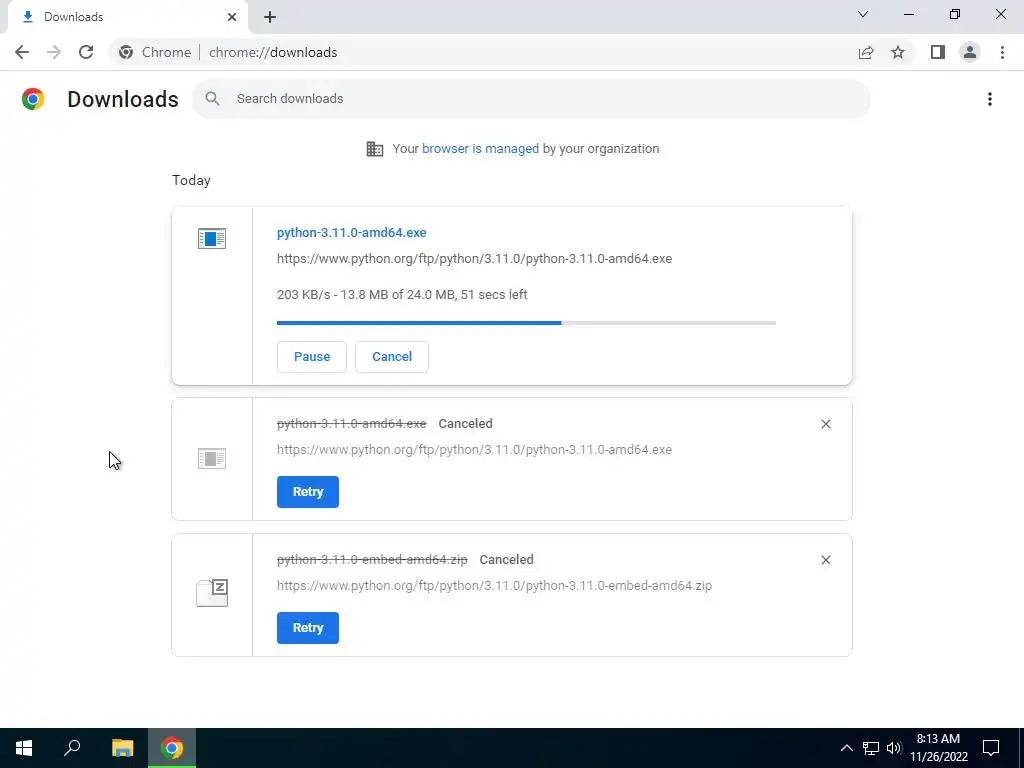The width and height of the screenshot is (1024, 768).
Task: Remove canceled python-3.11.0-amd64.exe from list
Action: [825, 424]
